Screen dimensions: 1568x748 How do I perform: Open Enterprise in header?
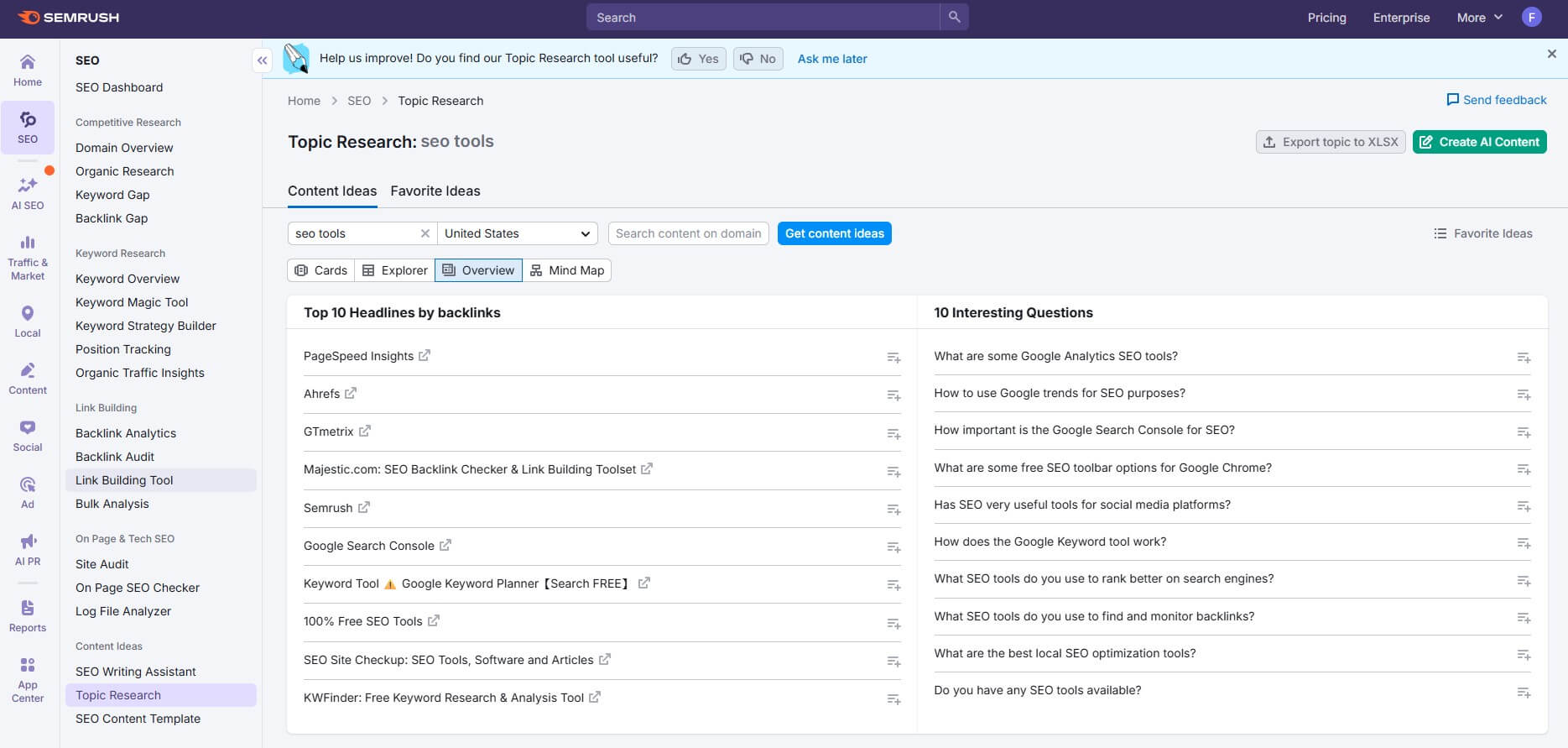coord(1401,18)
